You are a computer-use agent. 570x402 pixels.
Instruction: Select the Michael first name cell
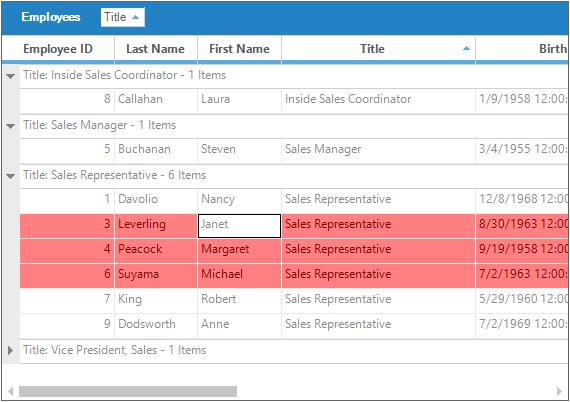239,276
